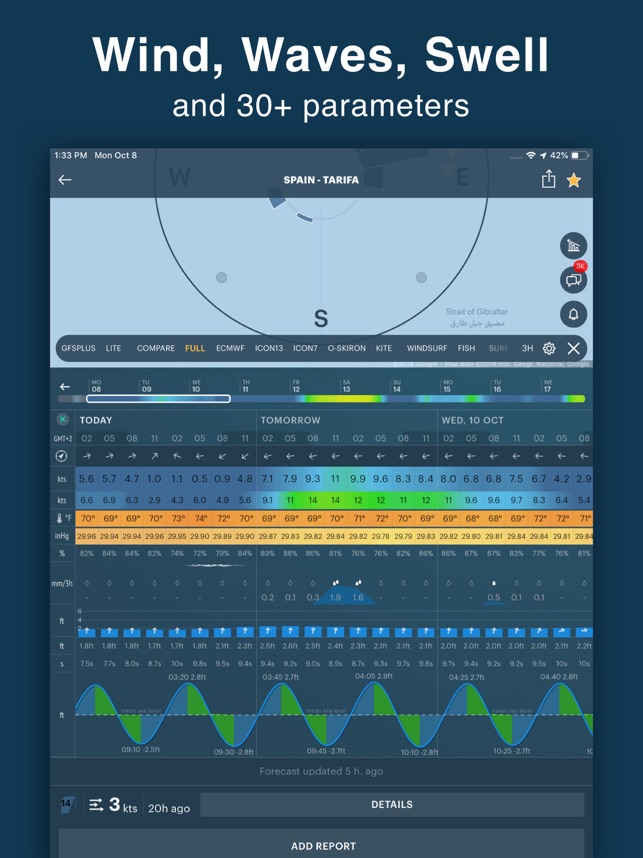Viewport: 643px width, 858px height.
Task: Tap Wi-Fi icon in status bar
Action: click(x=531, y=155)
